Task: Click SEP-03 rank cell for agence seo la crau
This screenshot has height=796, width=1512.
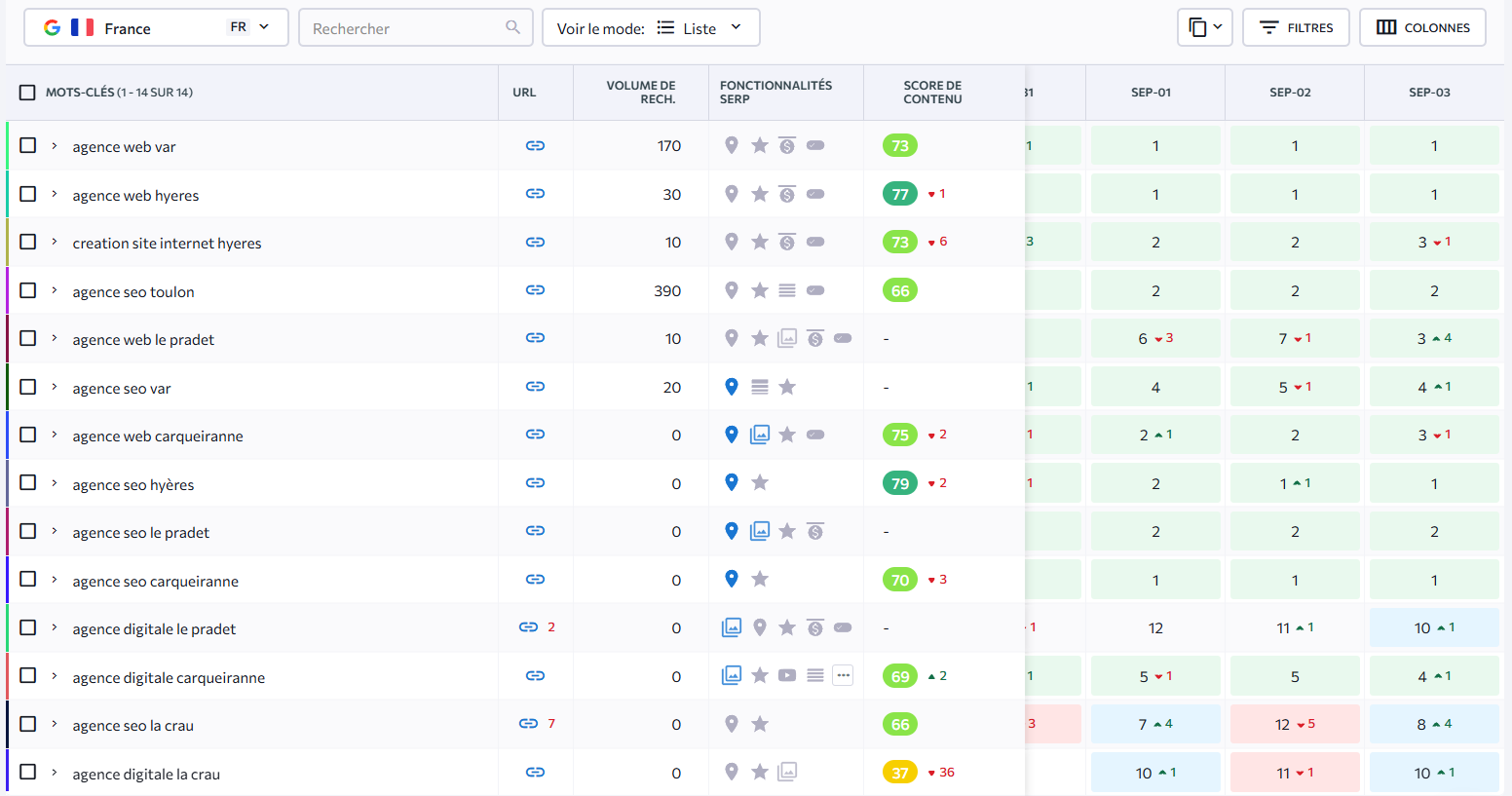Action: (1434, 724)
